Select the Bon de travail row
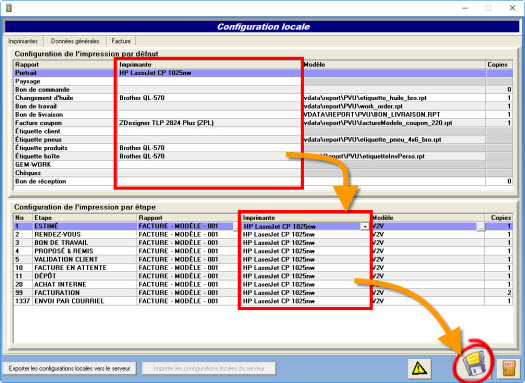Image resolution: width=525 pixels, height=383 pixels. (x=263, y=106)
